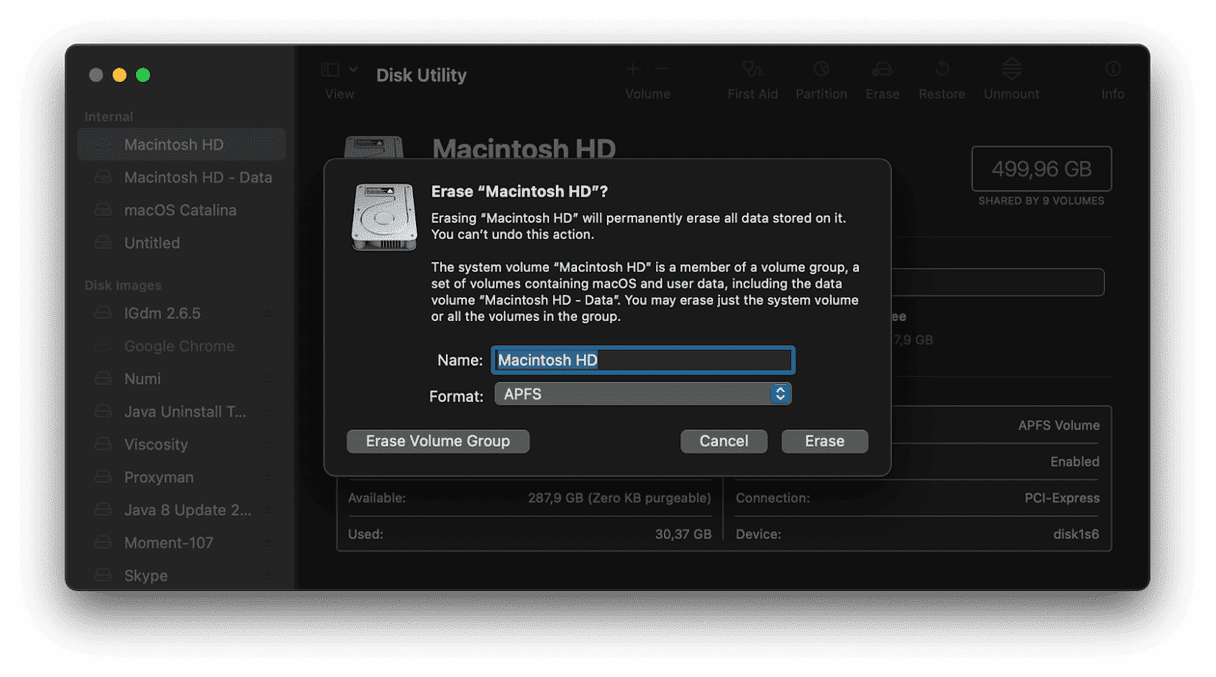The image size is (1216, 677).
Task: Click the Name text field
Action: coord(643,360)
